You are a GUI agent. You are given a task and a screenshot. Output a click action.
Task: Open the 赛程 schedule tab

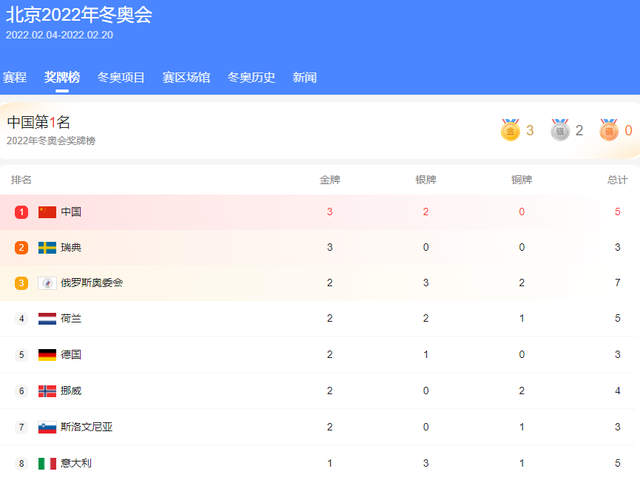15,77
